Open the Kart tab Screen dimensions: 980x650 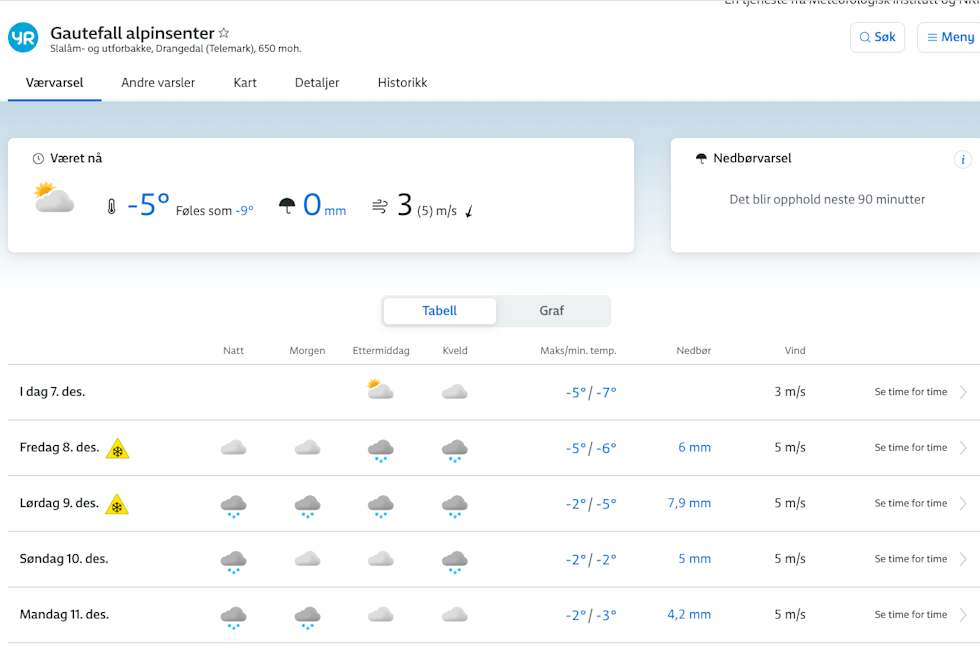coord(245,82)
